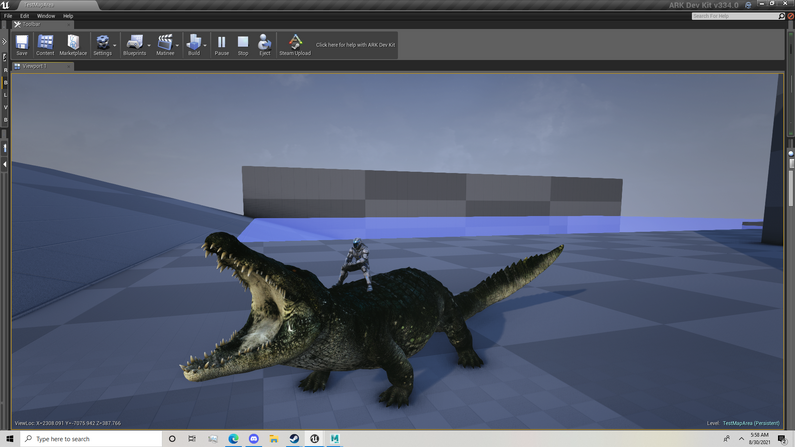Screen dimensions: 795x447
Task: Focus the Search For Help field
Action: 735,16
